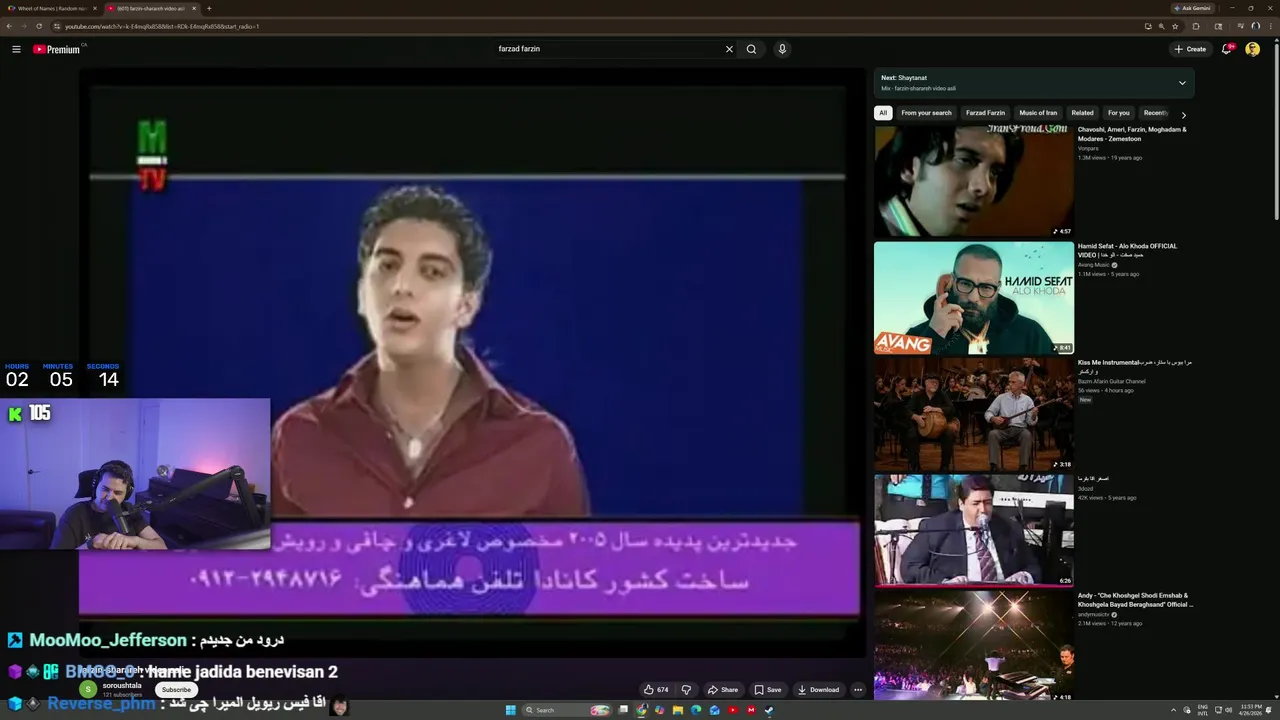
Task: Open Chavoshi, Ameri, Farzin Zemestoon title
Action: [1132, 134]
